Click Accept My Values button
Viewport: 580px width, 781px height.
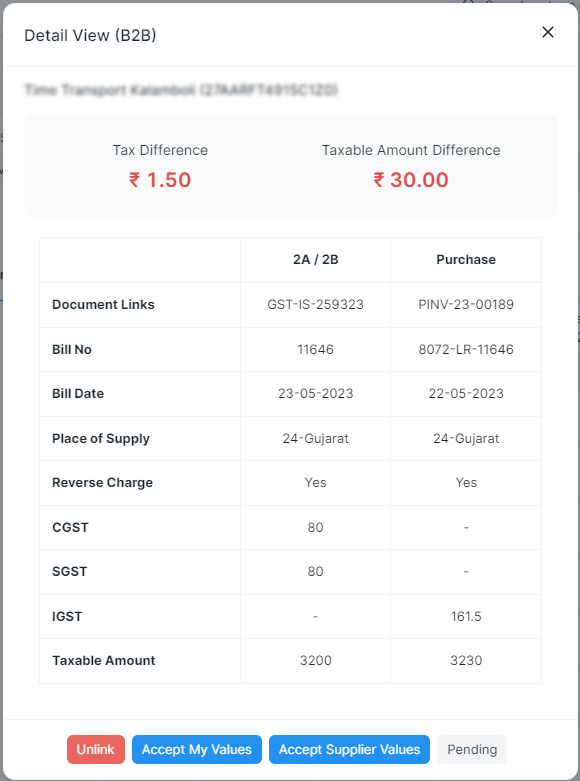pyautogui.click(x=197, y=749)
